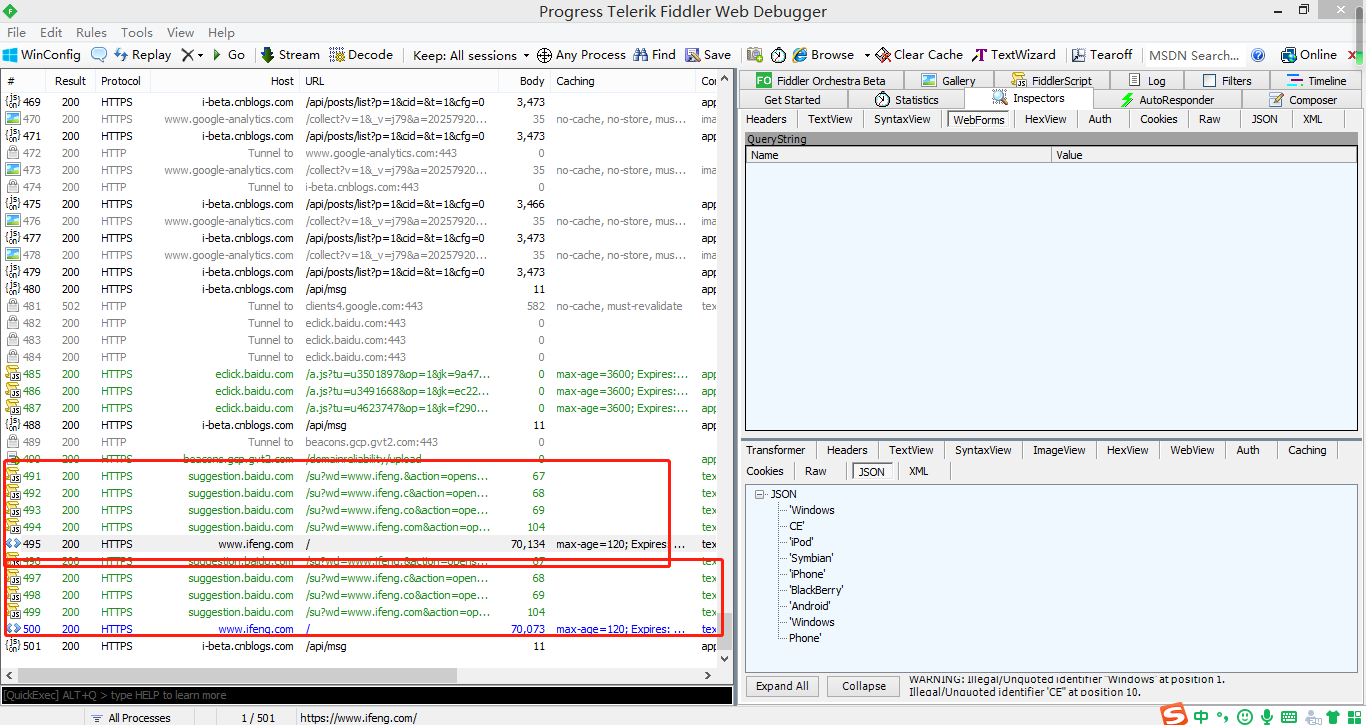Viewport: 1366px width, 725px height.
Task: Open Find sessions binoculars tool
Action: coord(654,55)
